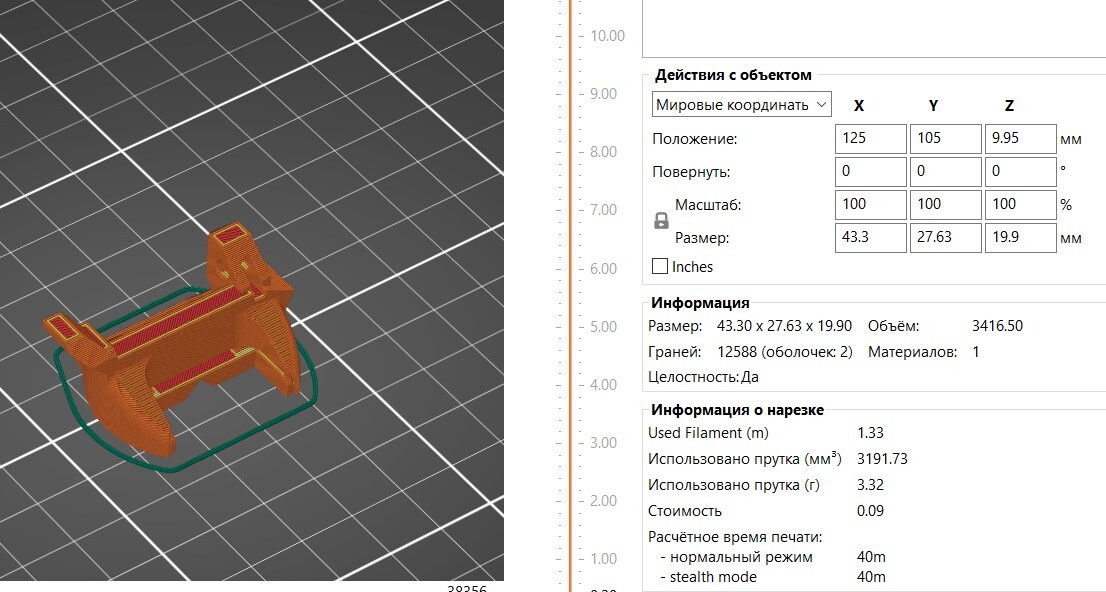
Task: Click the size field showing 27.63
Action: click(945, 237)
